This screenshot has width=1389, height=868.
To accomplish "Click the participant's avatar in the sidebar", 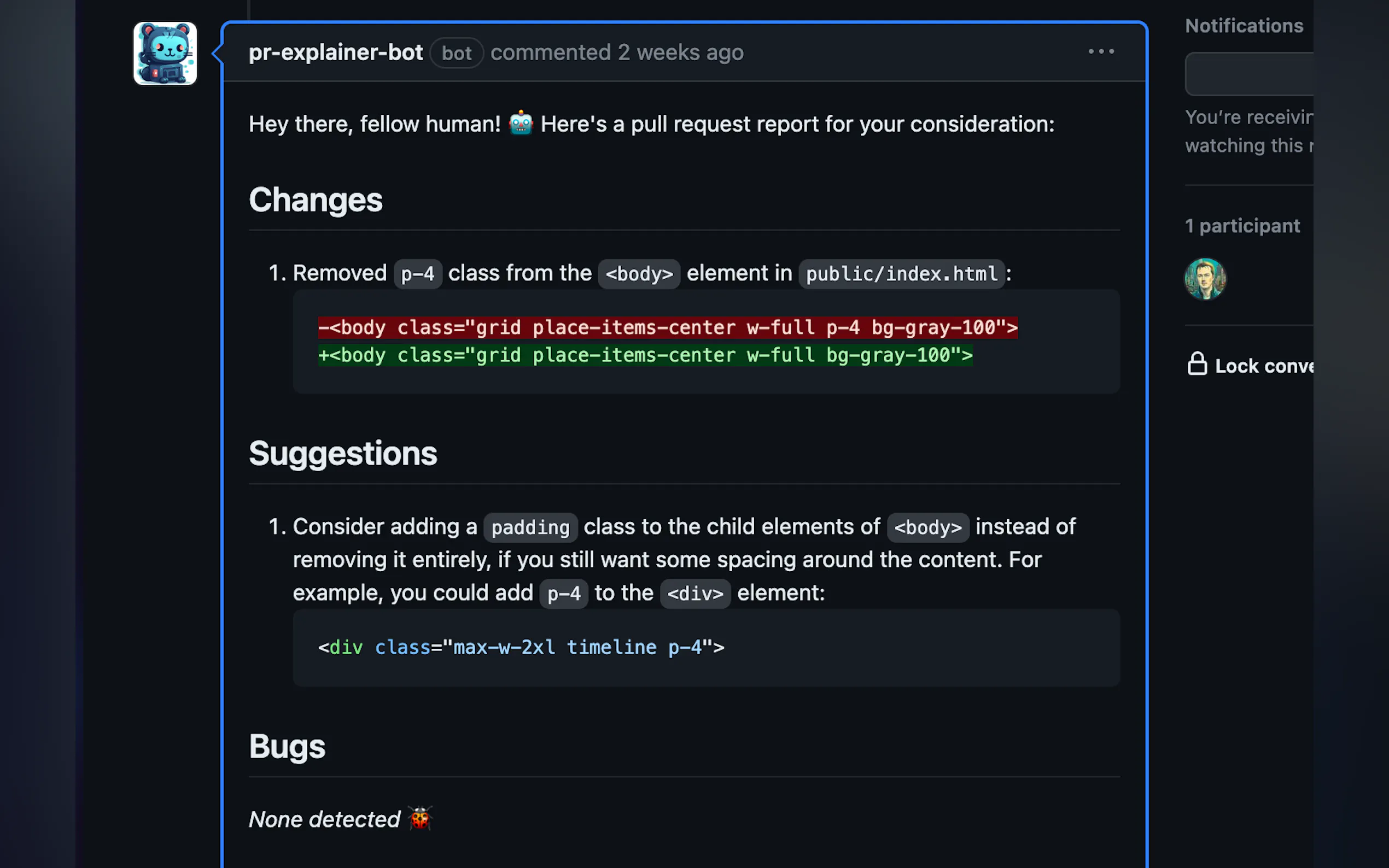I will [1205, 279].
